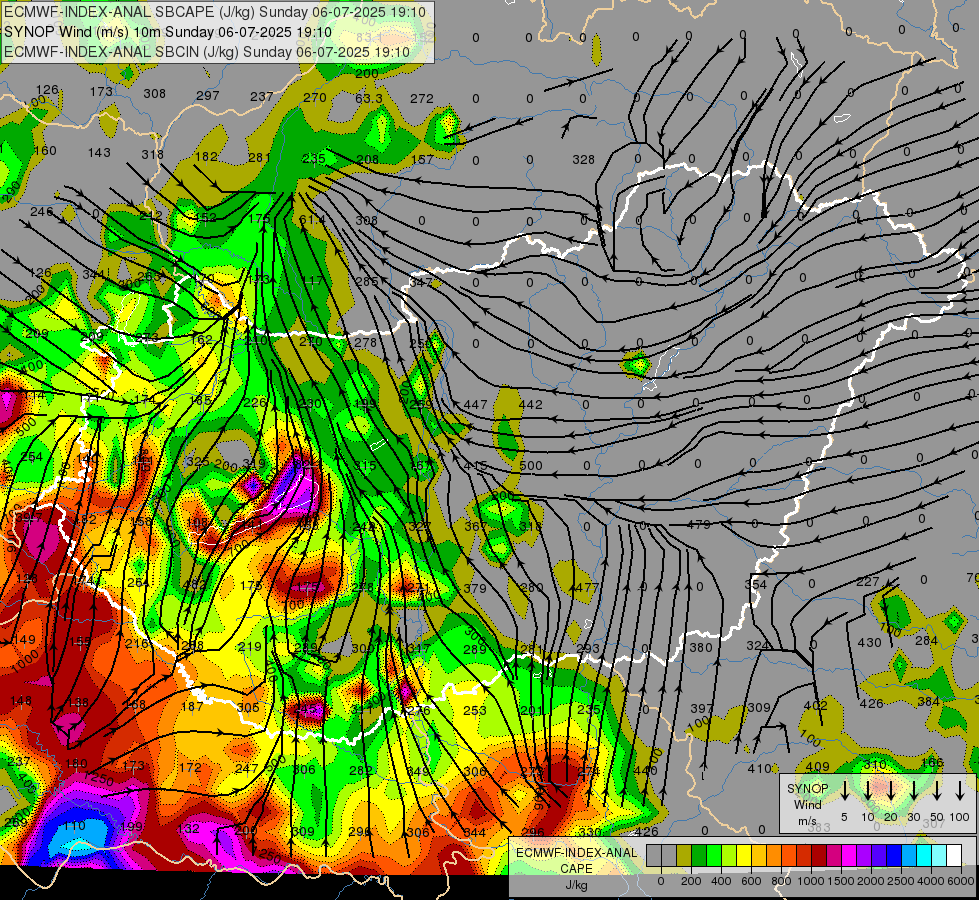This screenshot has height=900, width=979.
Task: Click the 5 m/s wind arrow in legend
Action: (x=844, y=791)
